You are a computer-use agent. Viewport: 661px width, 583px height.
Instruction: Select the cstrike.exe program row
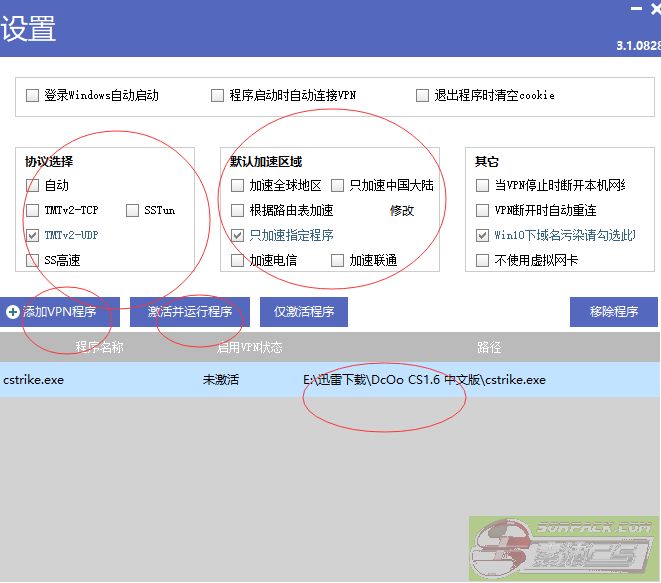(x=330, y=380)
